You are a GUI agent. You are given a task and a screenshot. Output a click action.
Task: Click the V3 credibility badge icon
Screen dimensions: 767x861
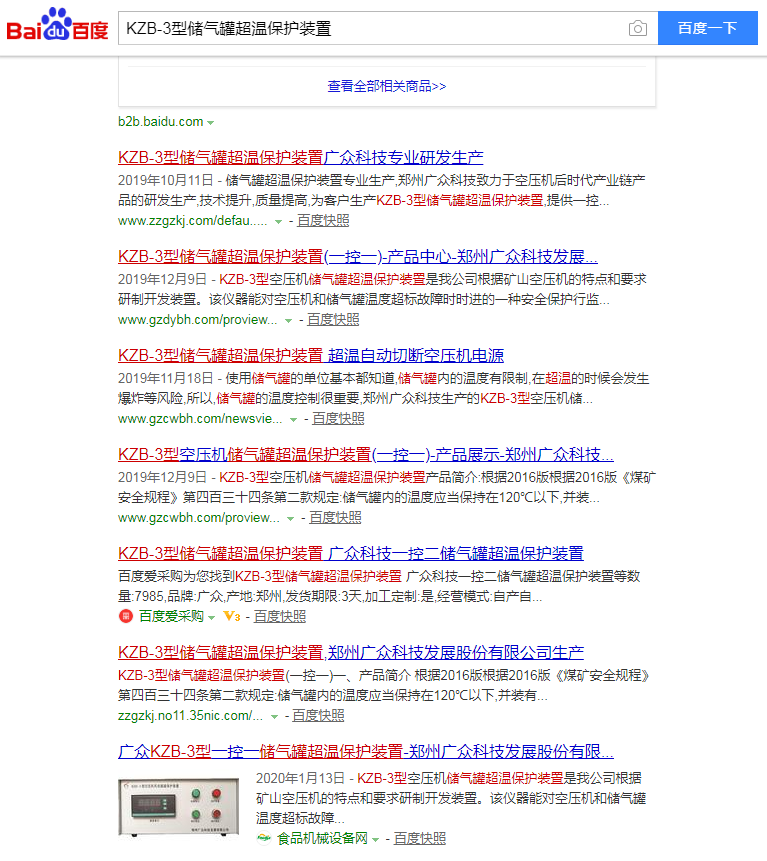click(x=231, y=617)
